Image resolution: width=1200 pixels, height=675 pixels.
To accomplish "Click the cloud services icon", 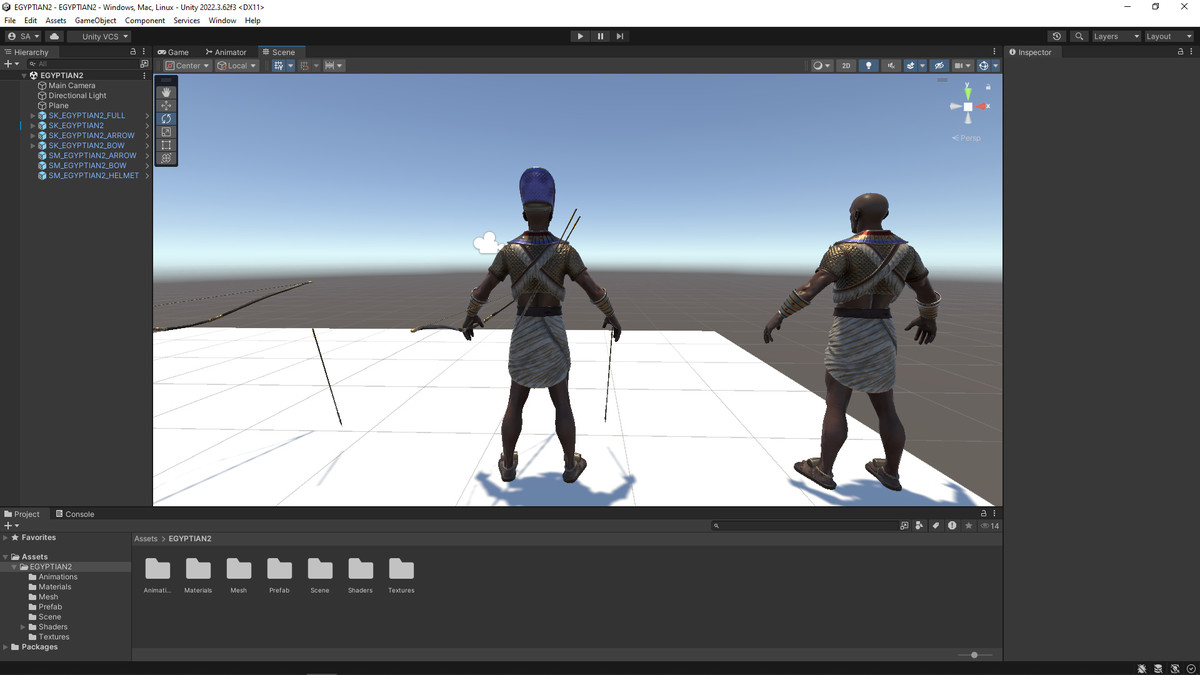I will (54, 36).
